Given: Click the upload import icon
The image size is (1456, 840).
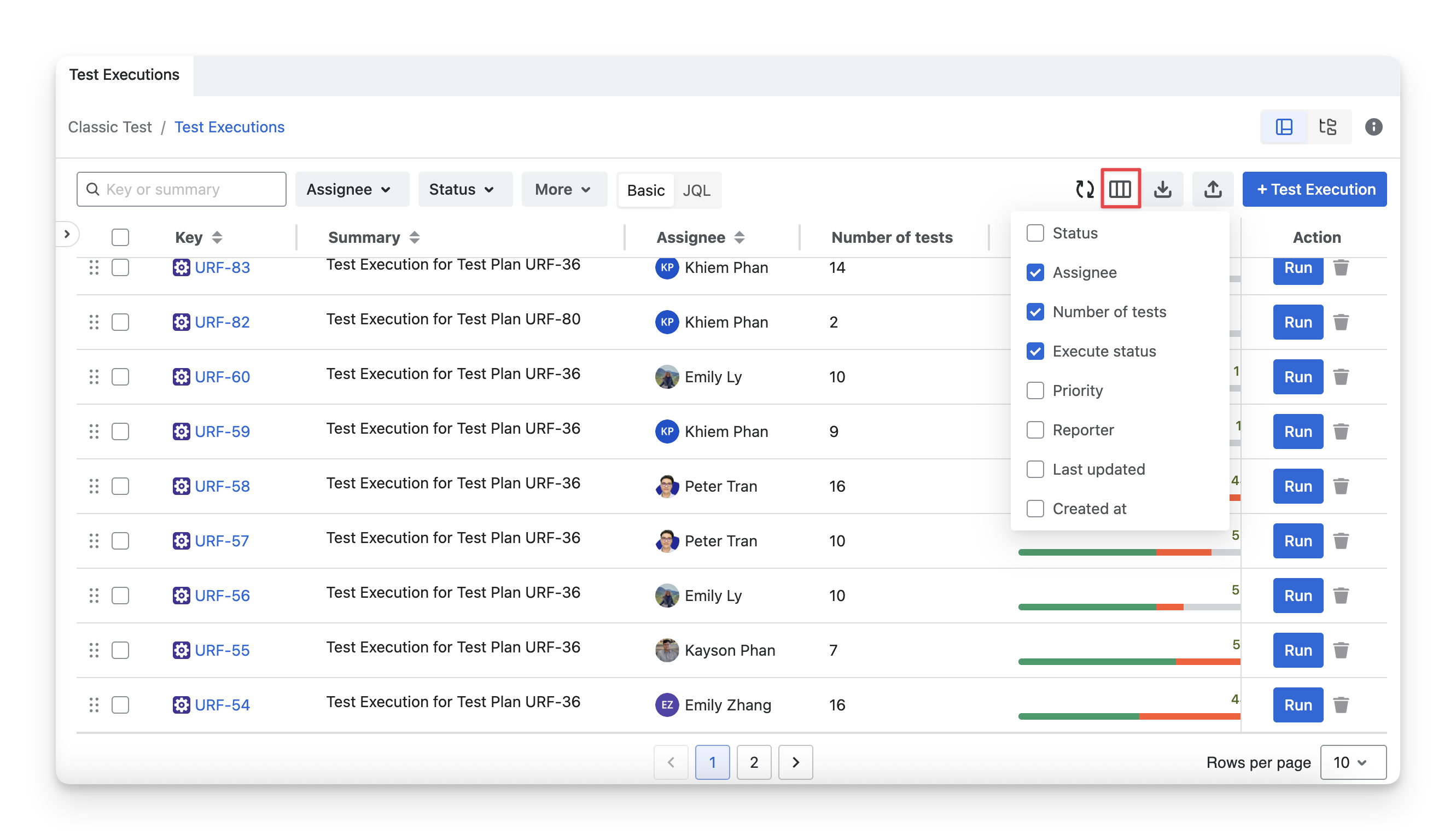Looking at the screenshot, I should [x=1213, y=189].
